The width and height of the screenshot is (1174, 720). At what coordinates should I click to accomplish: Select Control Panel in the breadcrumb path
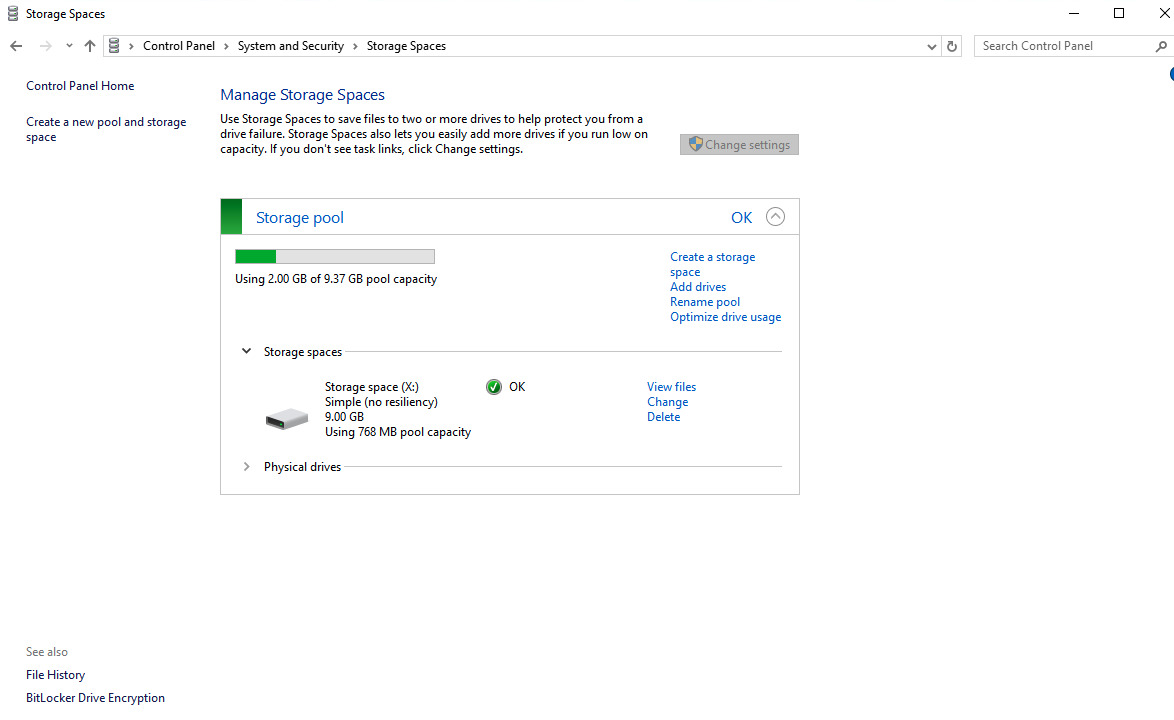point(179,46)
